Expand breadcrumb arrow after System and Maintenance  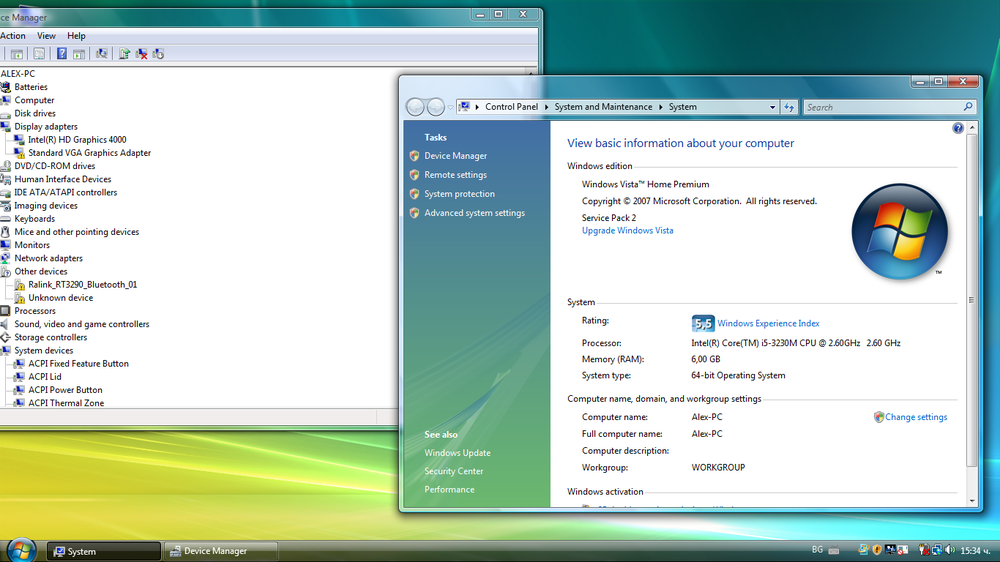click(661, 107)
